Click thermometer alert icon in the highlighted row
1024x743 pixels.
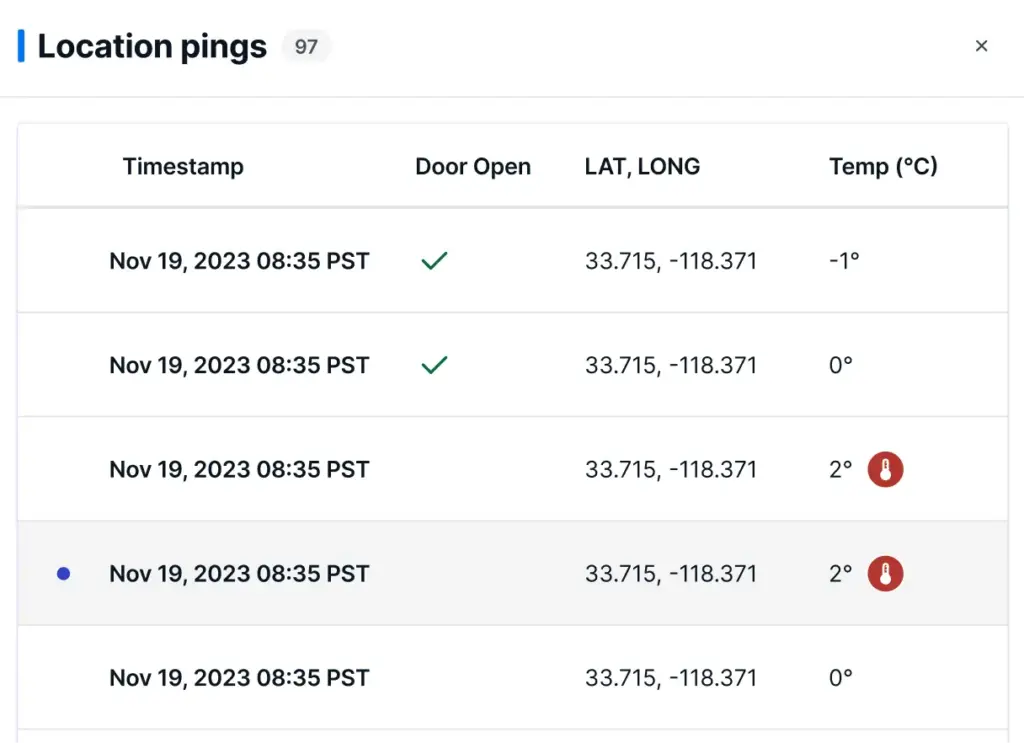coord(885,574)
